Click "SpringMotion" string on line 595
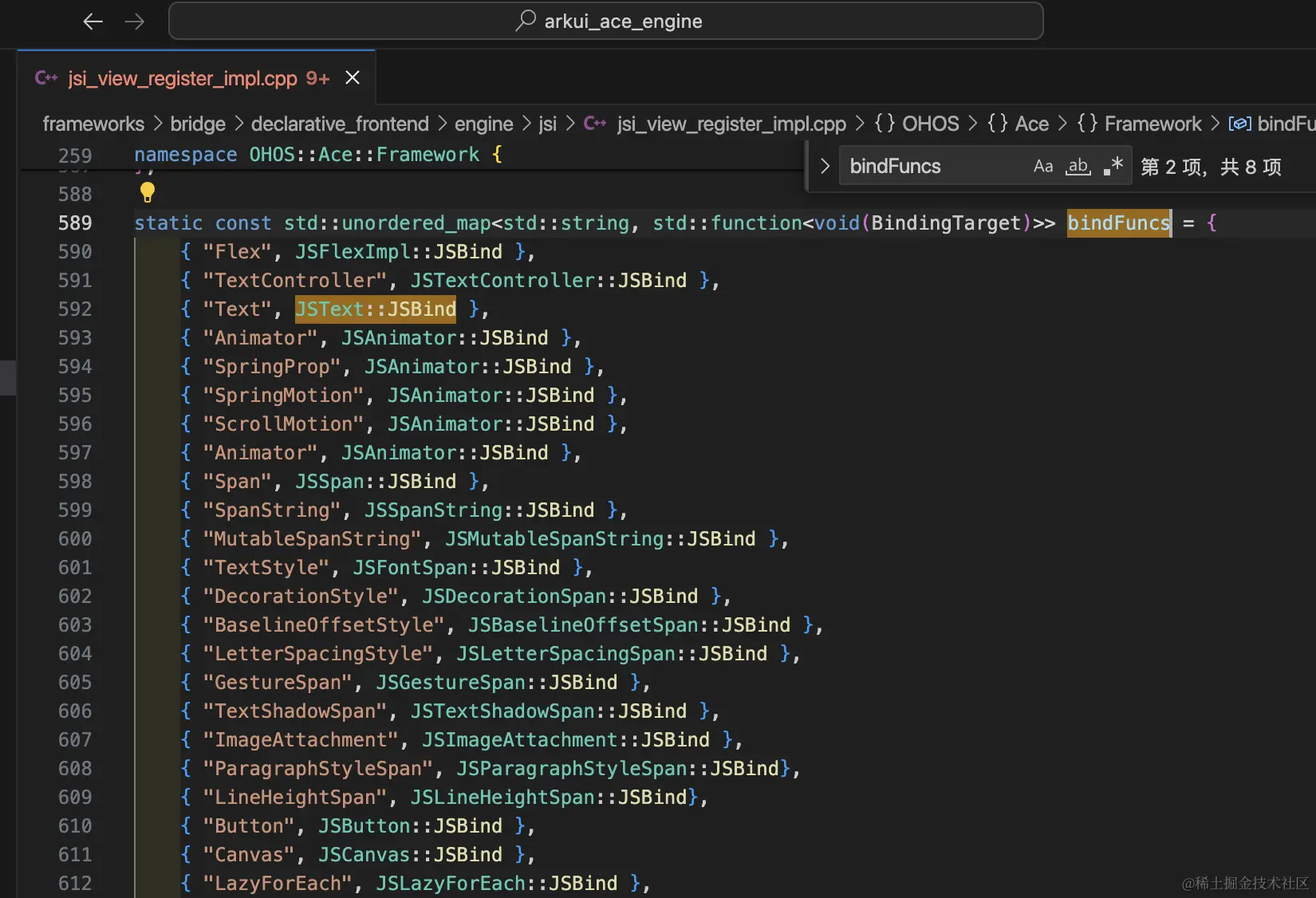Image resolution: width=1316 pixels, height=898 pixels. click(x=283, y=395)
